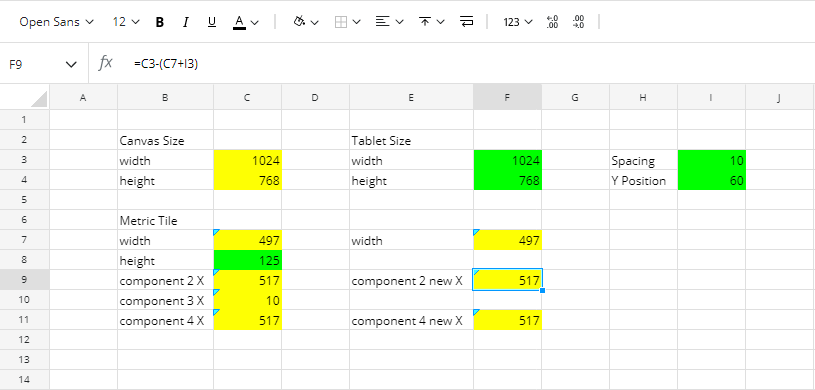Viewport: 815px width, 390px height.
Task: Select row 9 header
Action: (x=24, y=280)
